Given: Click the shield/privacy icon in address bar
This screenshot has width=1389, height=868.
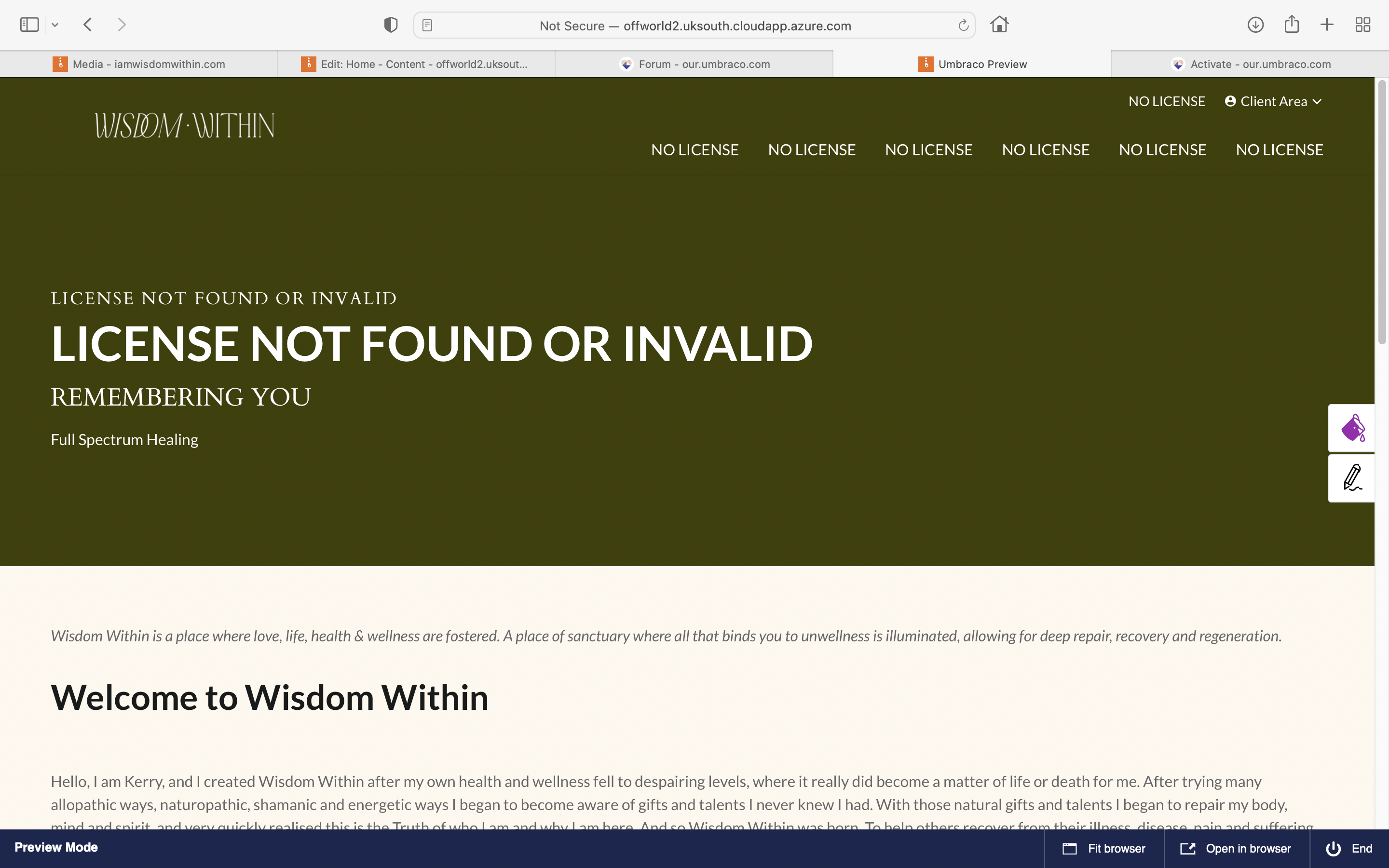Looking at the screenshot, I should click(x=390, y=24).
